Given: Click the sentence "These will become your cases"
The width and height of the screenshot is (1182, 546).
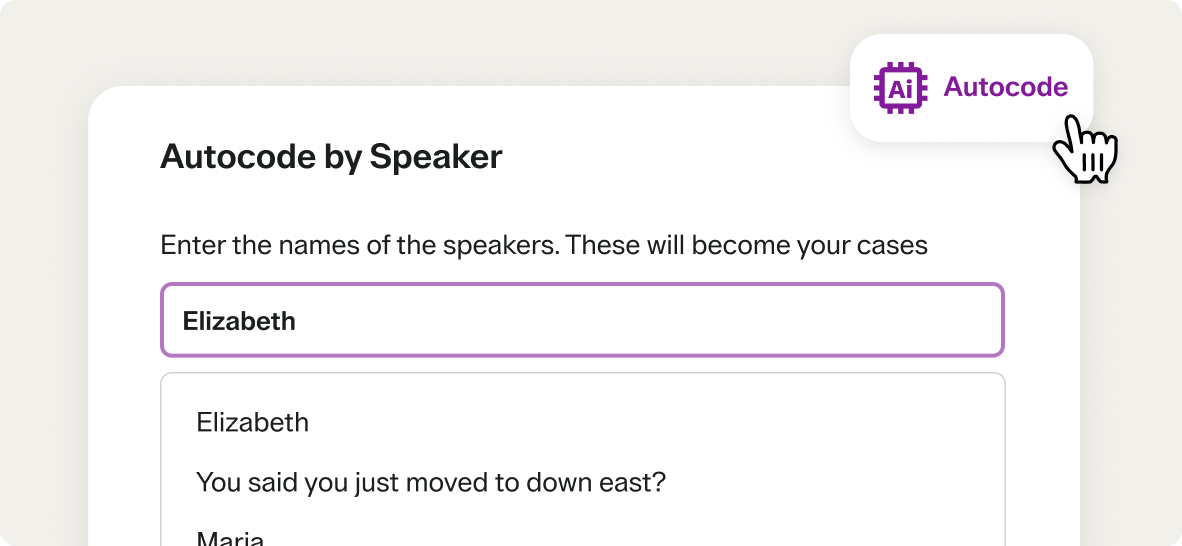Looking at the screenshot, I should click(x=746, y=245).
